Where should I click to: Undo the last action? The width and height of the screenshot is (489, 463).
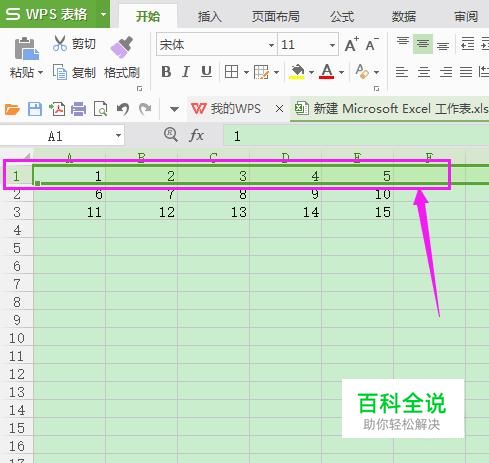(123, 109)
